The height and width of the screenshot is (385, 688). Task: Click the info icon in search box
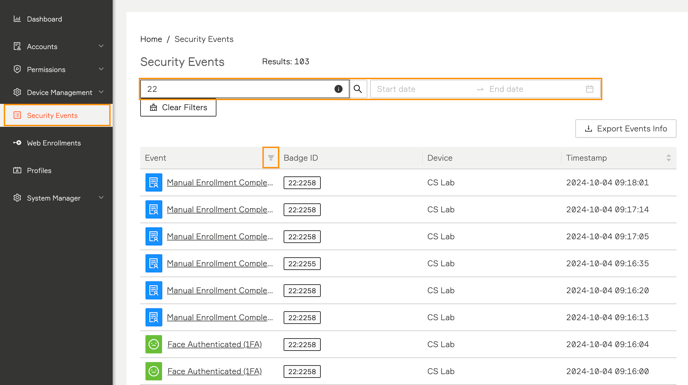tap(338, 89)
